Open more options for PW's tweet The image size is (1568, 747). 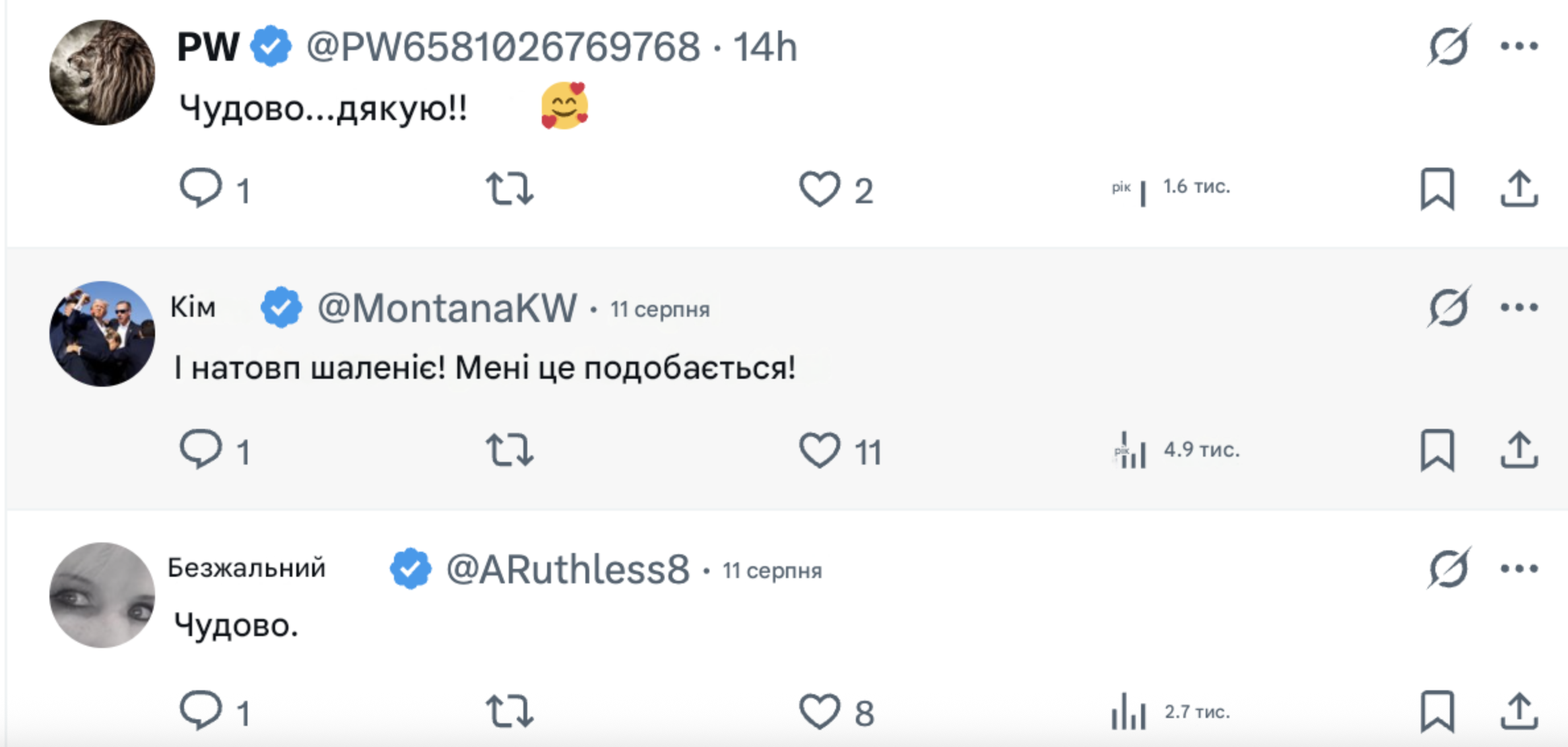coord(1519,46)
